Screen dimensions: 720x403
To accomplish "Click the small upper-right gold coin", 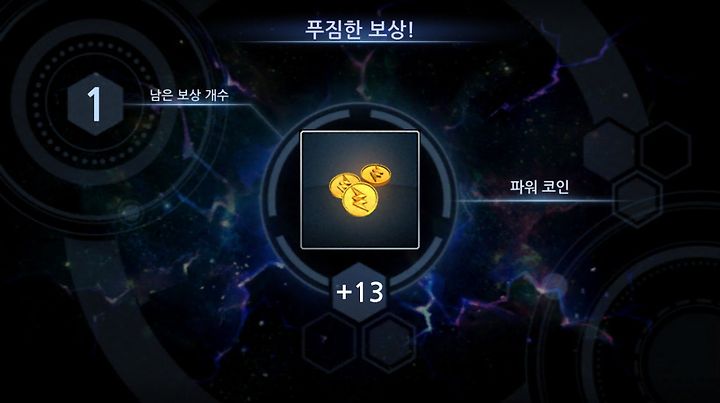I will coord(376,175).
